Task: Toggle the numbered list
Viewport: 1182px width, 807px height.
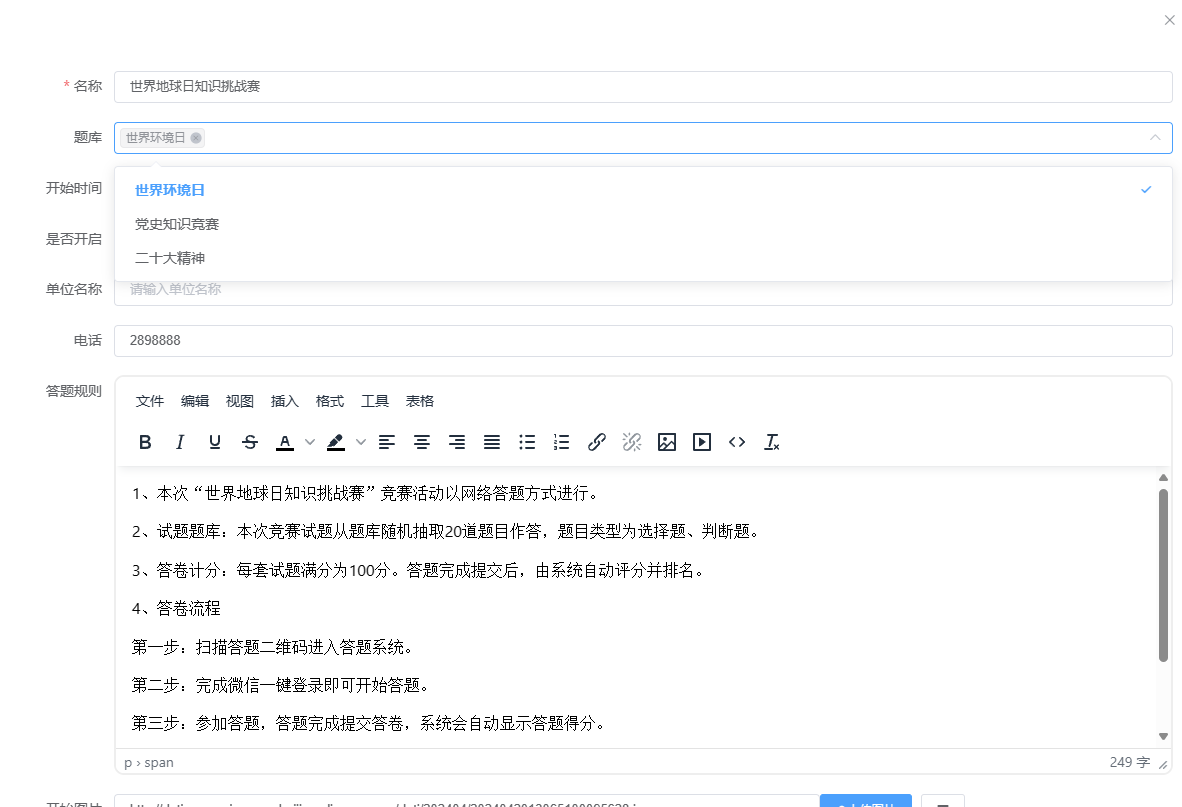Action: click(561, 442)
